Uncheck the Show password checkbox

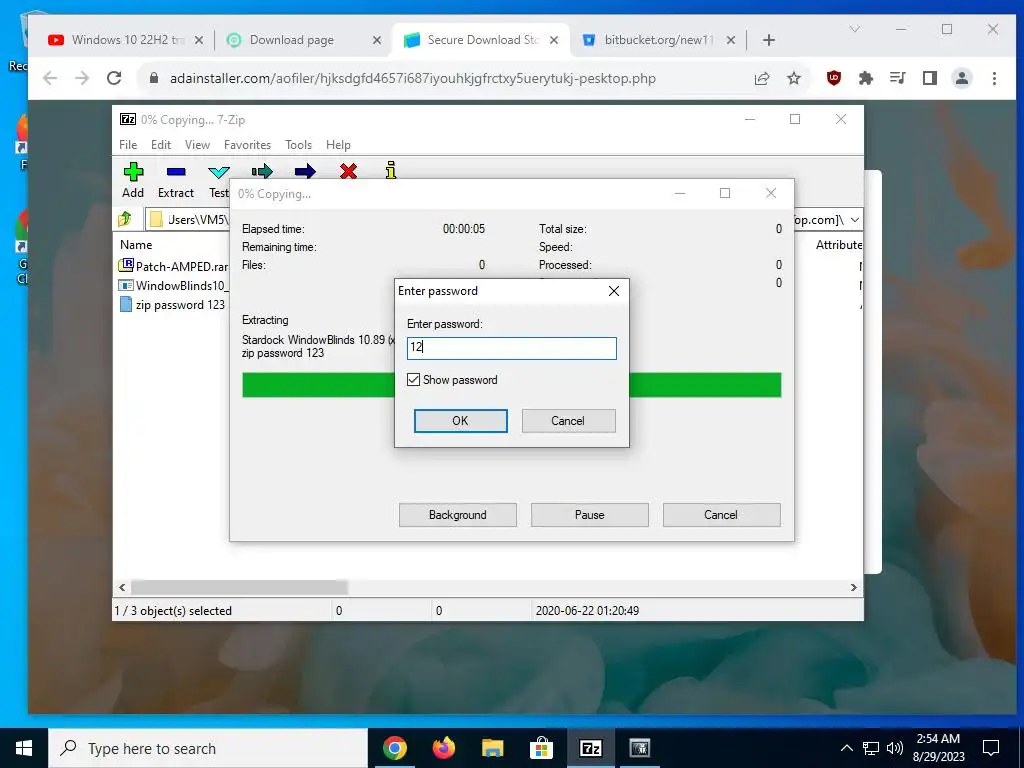[413, 379]
